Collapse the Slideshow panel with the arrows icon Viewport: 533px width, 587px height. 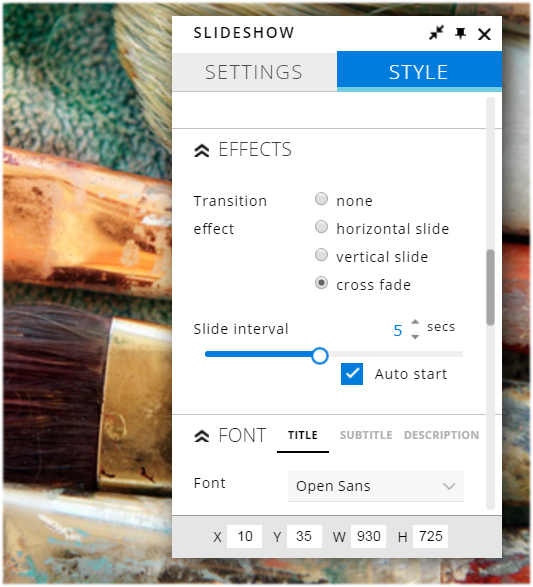436,33
